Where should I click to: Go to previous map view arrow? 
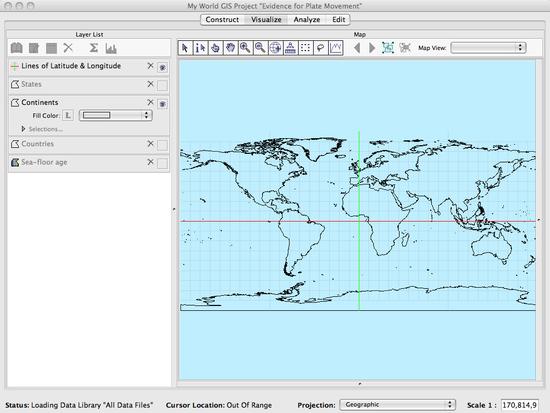pos(357,48)
